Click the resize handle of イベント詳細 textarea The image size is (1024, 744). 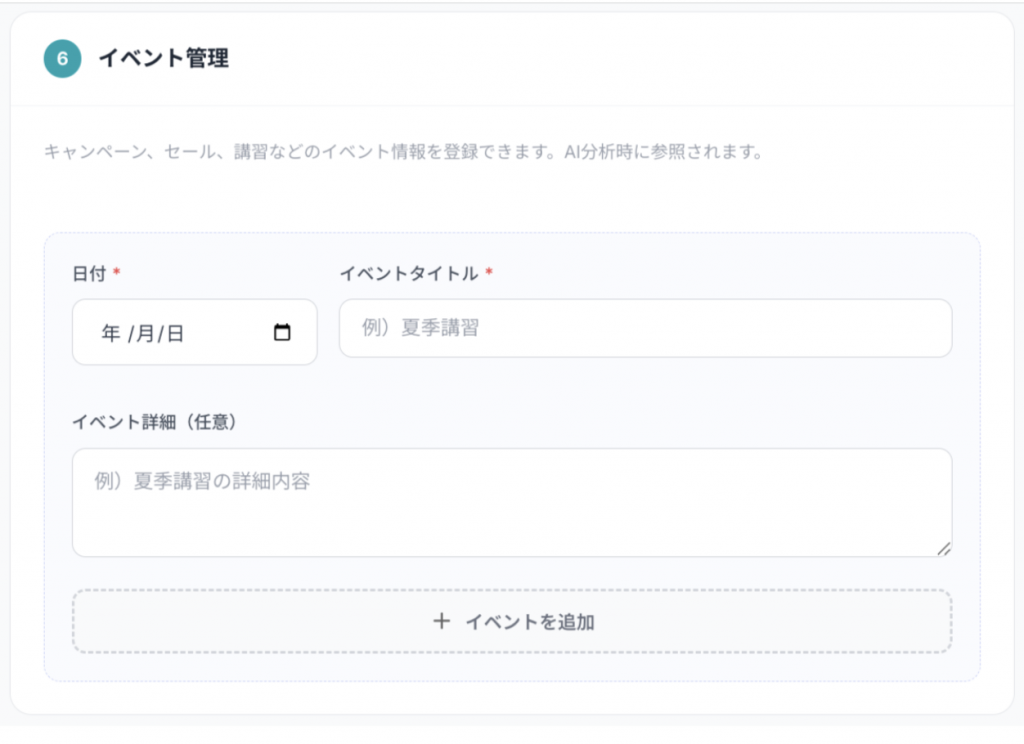coord(944,548)
